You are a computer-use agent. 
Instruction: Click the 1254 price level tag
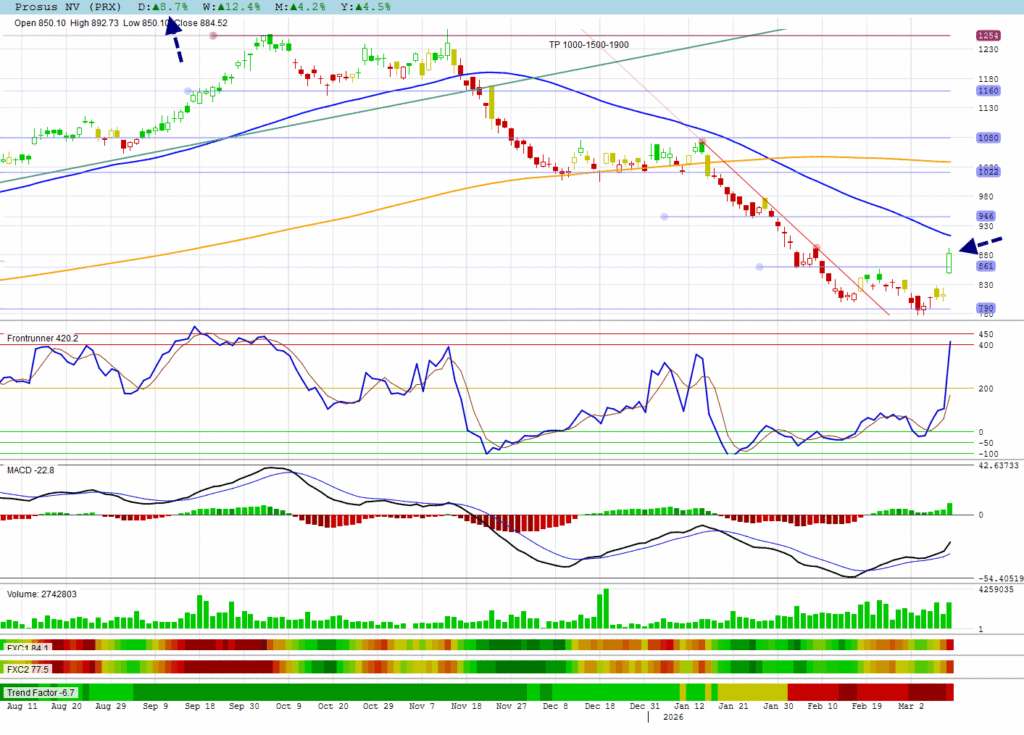tap(987, 36)
